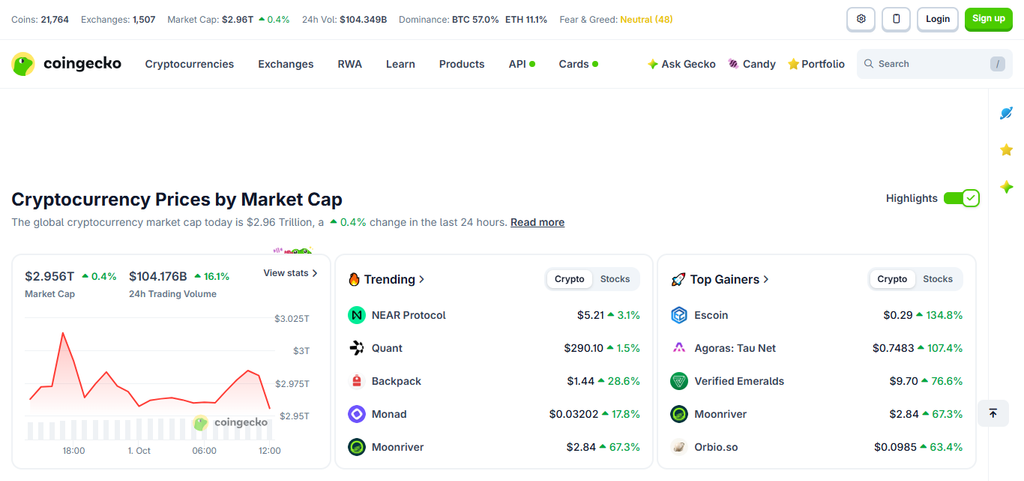Image resolution: width=1024 pixels, height=481 pixels.
Task: Open the settings gear button
Action: (861, 19)
